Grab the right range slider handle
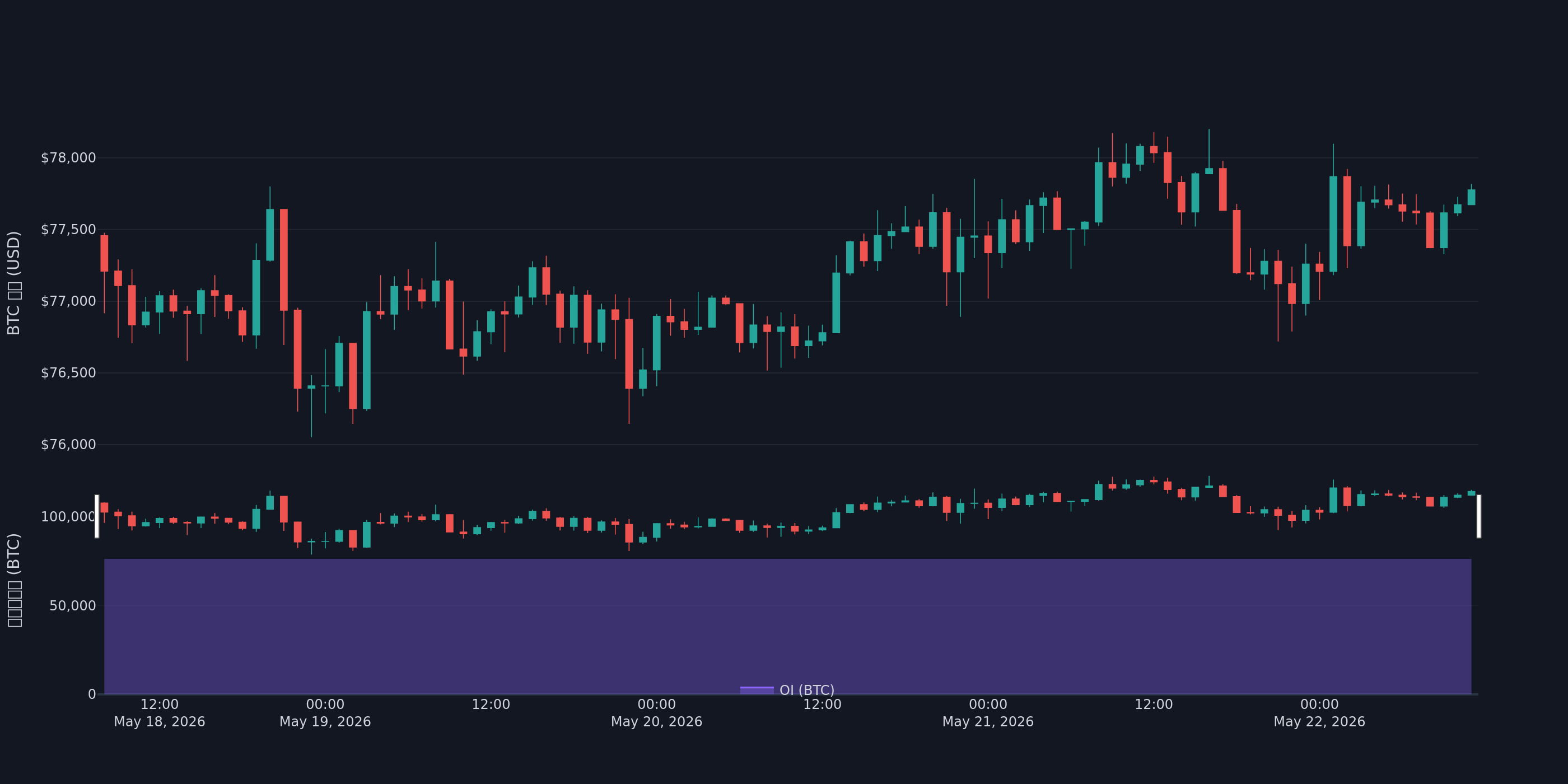 1478,516
